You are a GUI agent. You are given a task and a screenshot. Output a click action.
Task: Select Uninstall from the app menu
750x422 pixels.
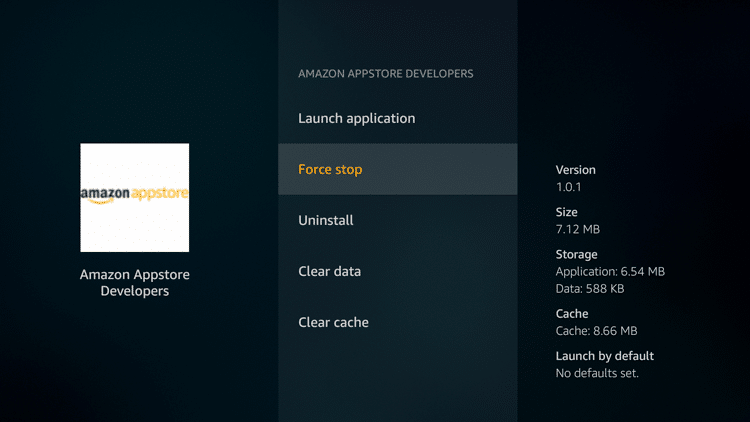[397, 220]
